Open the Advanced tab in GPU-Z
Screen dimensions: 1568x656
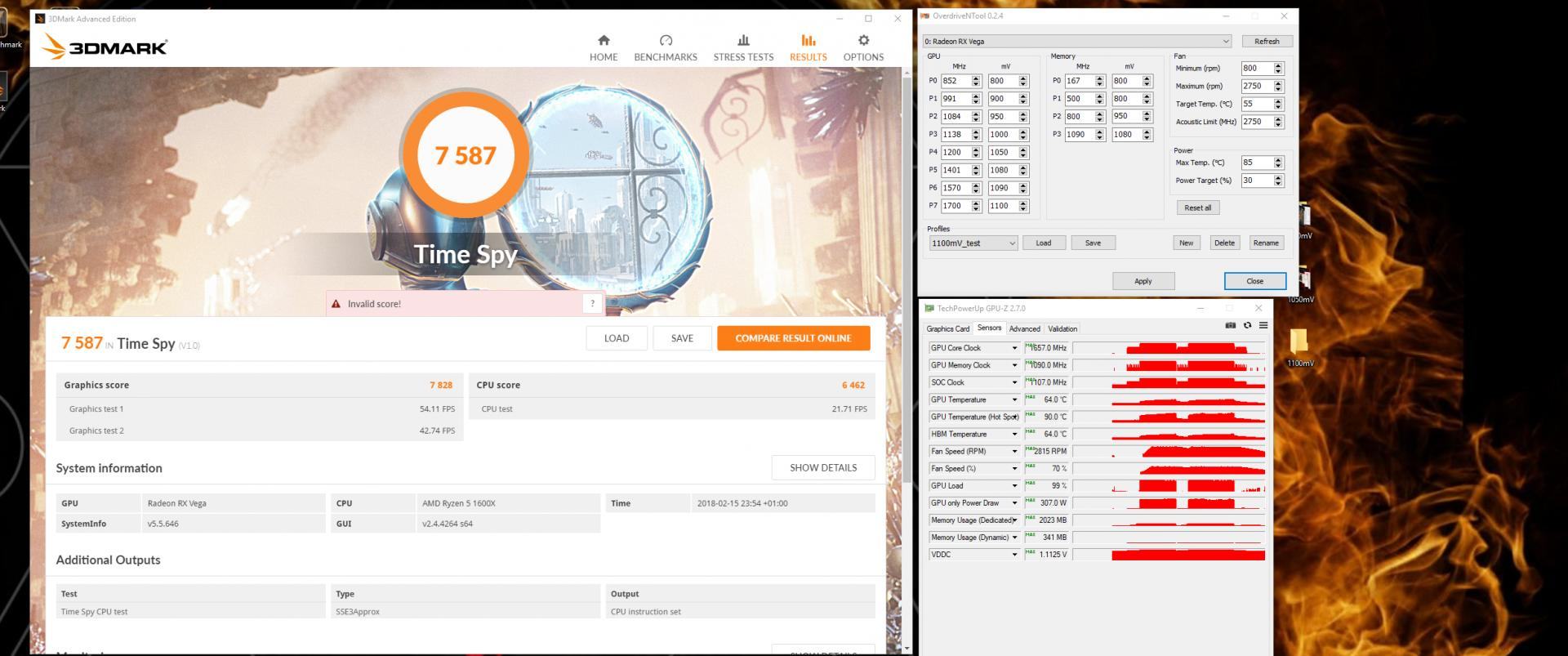(1024, 329)
